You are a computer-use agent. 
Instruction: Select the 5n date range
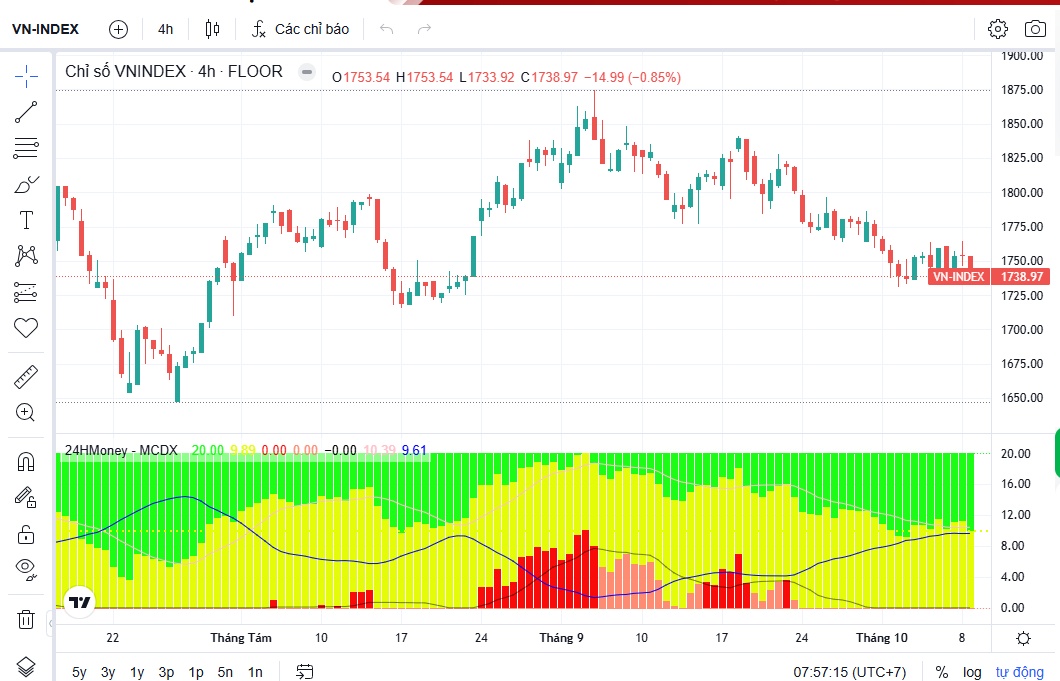(225, 672)
